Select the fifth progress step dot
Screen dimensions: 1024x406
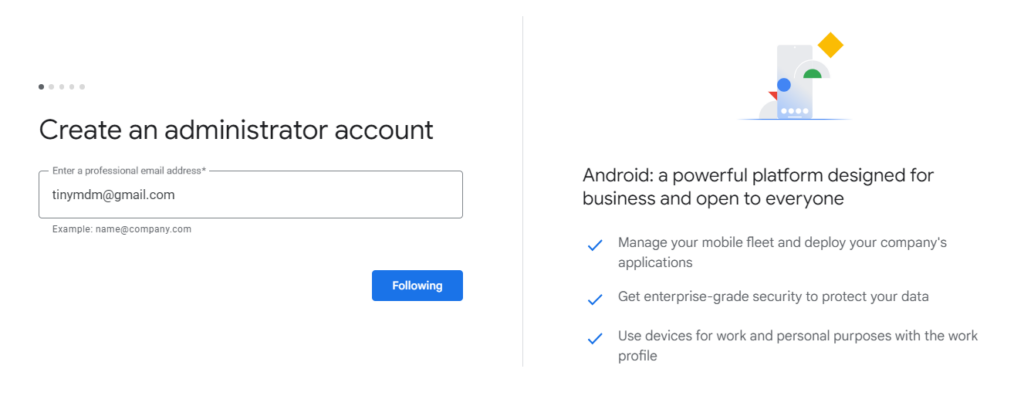pyautogui.click(x=82, y=86)
